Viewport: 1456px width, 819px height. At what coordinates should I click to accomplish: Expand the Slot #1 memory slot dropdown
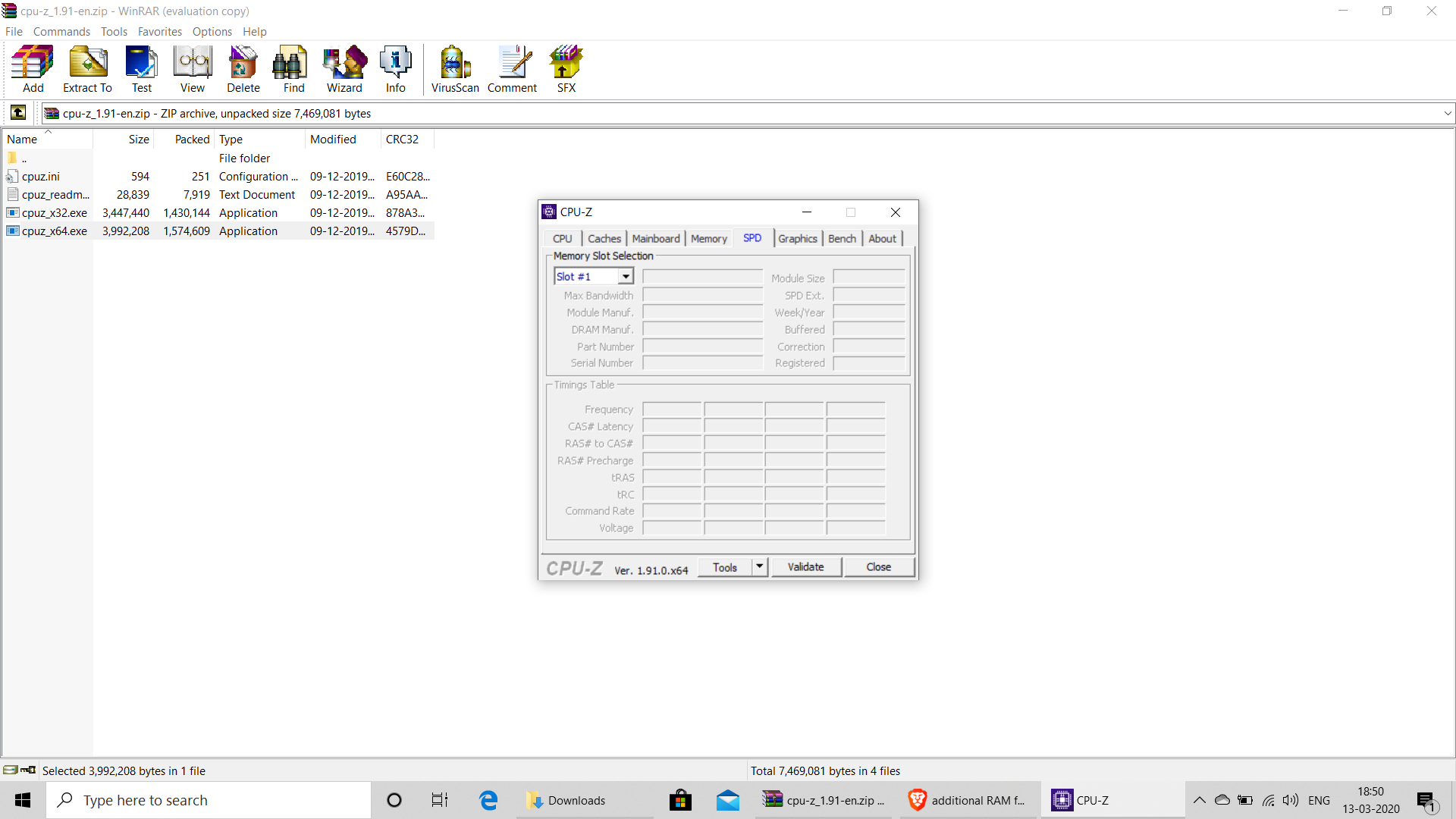click(626, 277)
